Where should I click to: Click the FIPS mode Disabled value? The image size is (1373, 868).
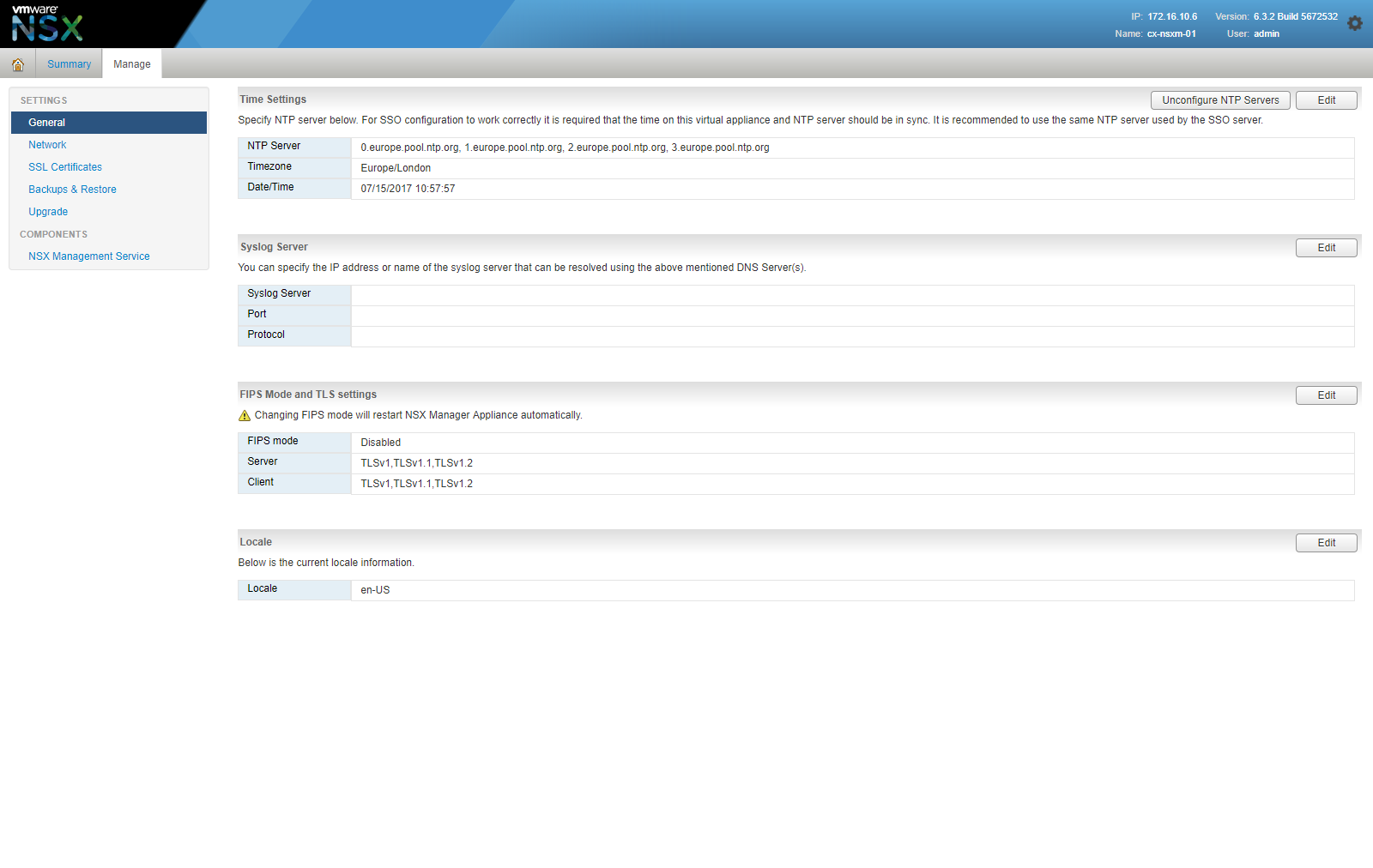381,443
